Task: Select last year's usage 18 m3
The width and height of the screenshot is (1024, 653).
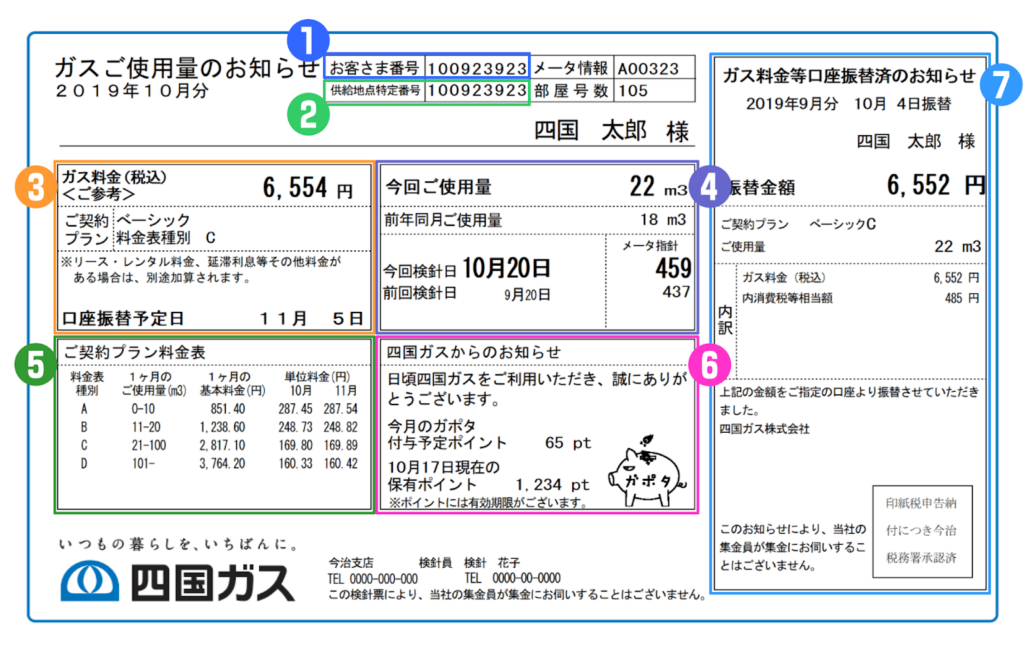Action: pos(663,219)
